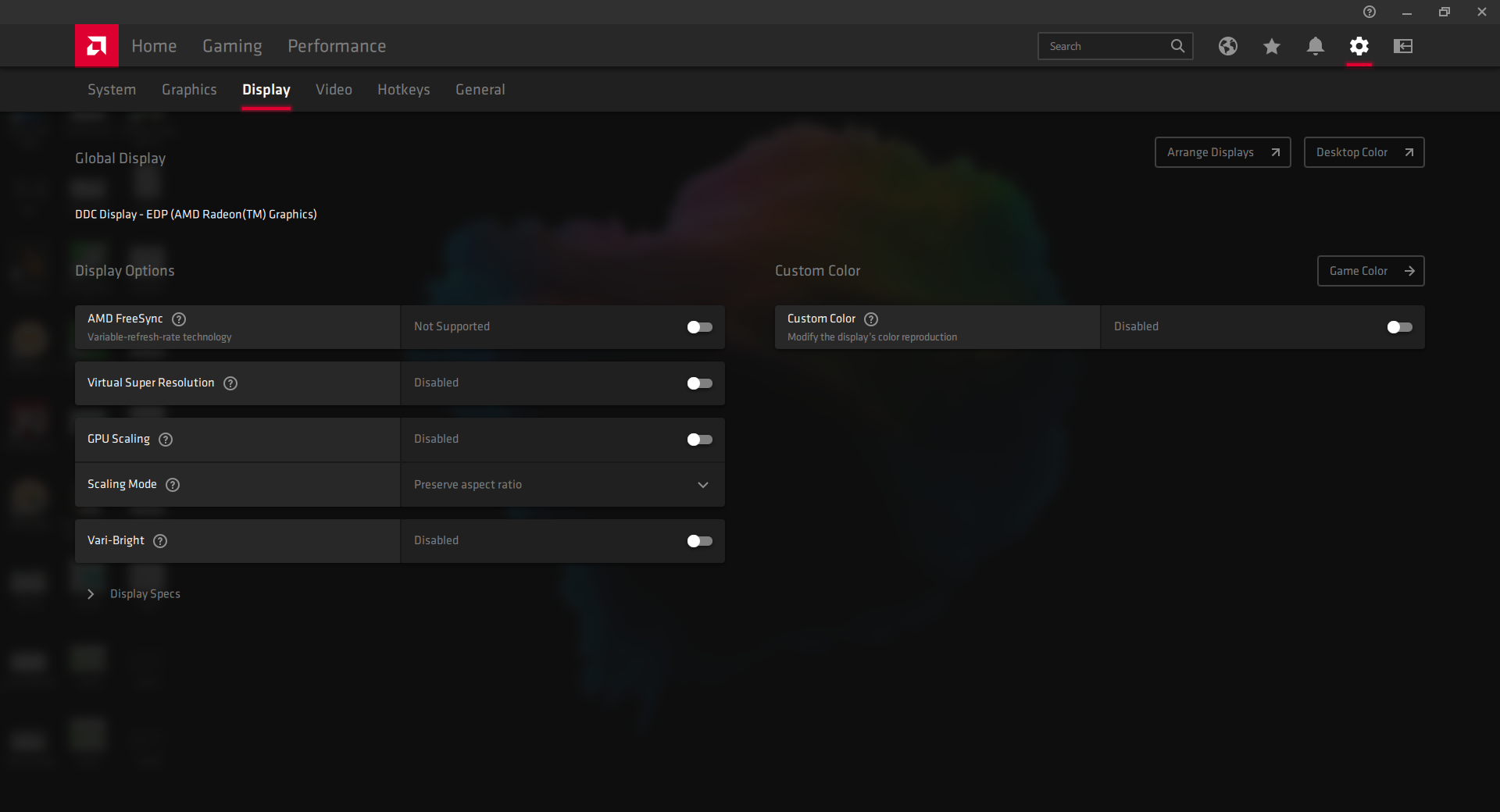This screenshot has width=1500, height=812.
Task: Switch to Gaming tab
Action: [x=232, y=46]
